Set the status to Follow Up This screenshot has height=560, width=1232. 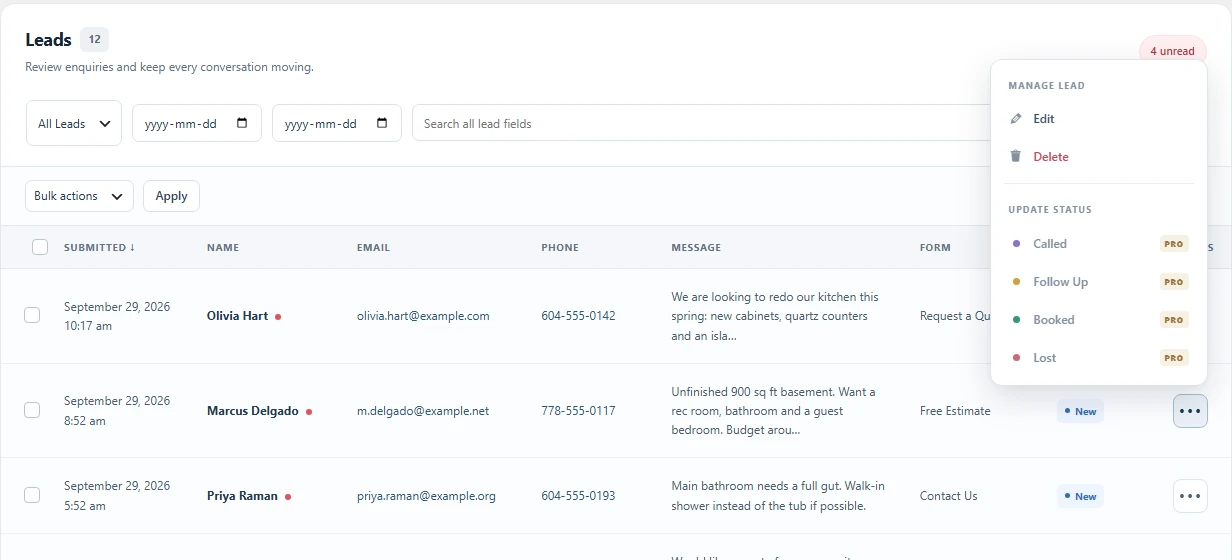click(1099, 282)
